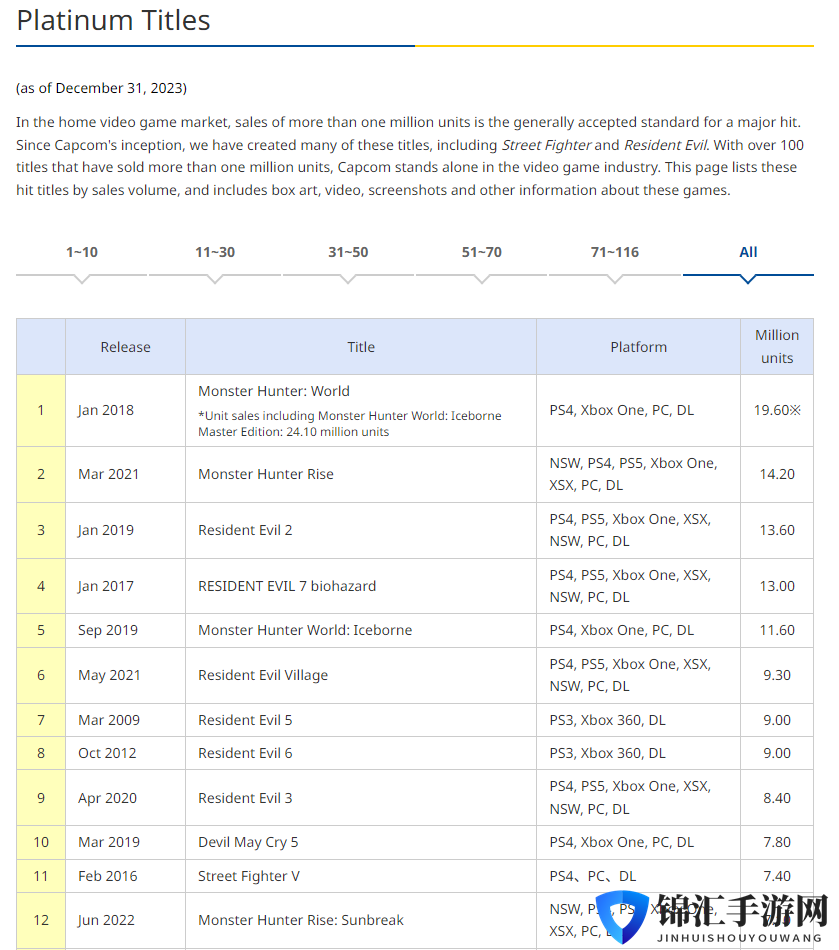839x950 pixels.
Task: Click the Title column header
Action: (x=361, y=347)
